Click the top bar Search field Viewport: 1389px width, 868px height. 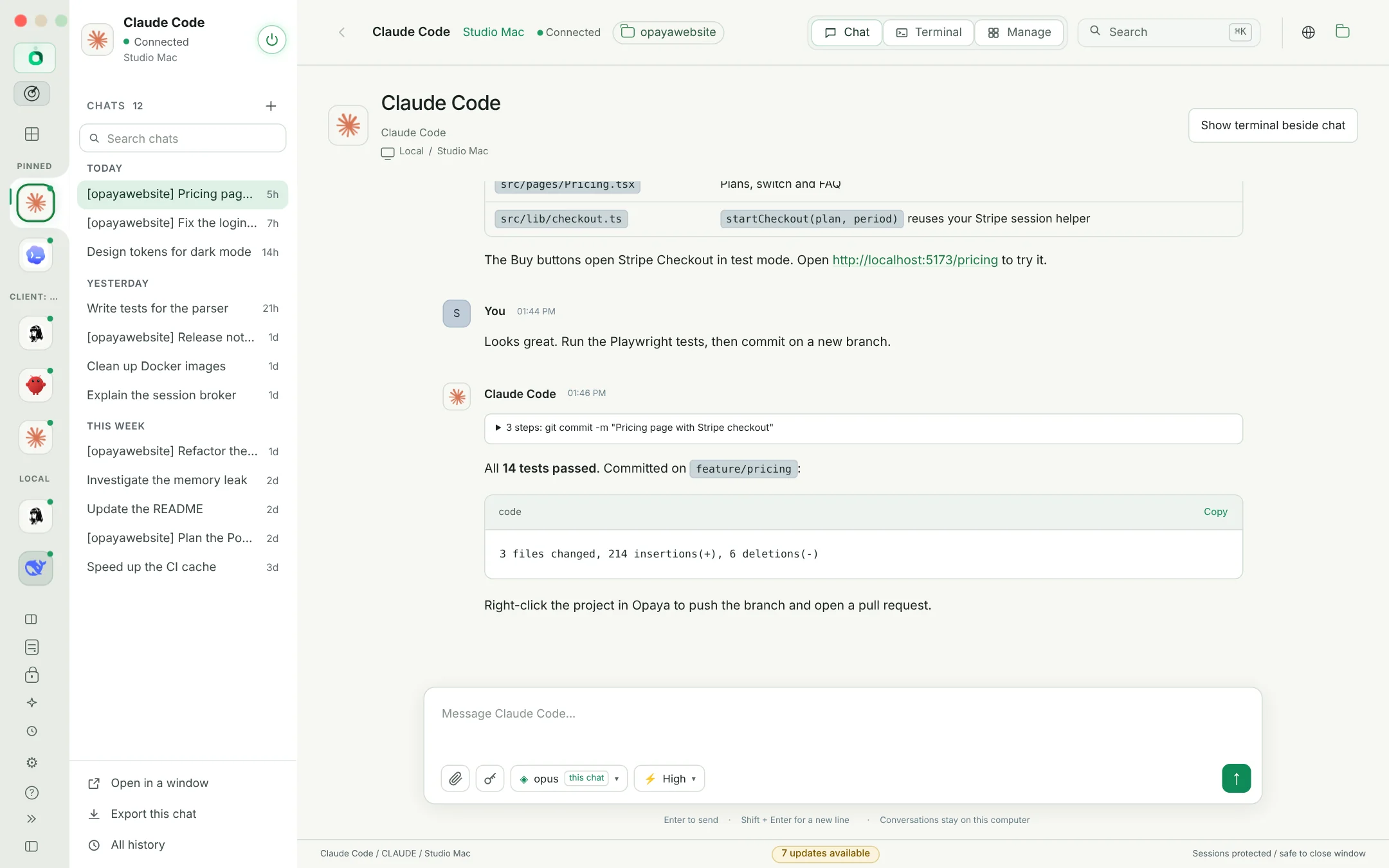(x=1168, y=32)
